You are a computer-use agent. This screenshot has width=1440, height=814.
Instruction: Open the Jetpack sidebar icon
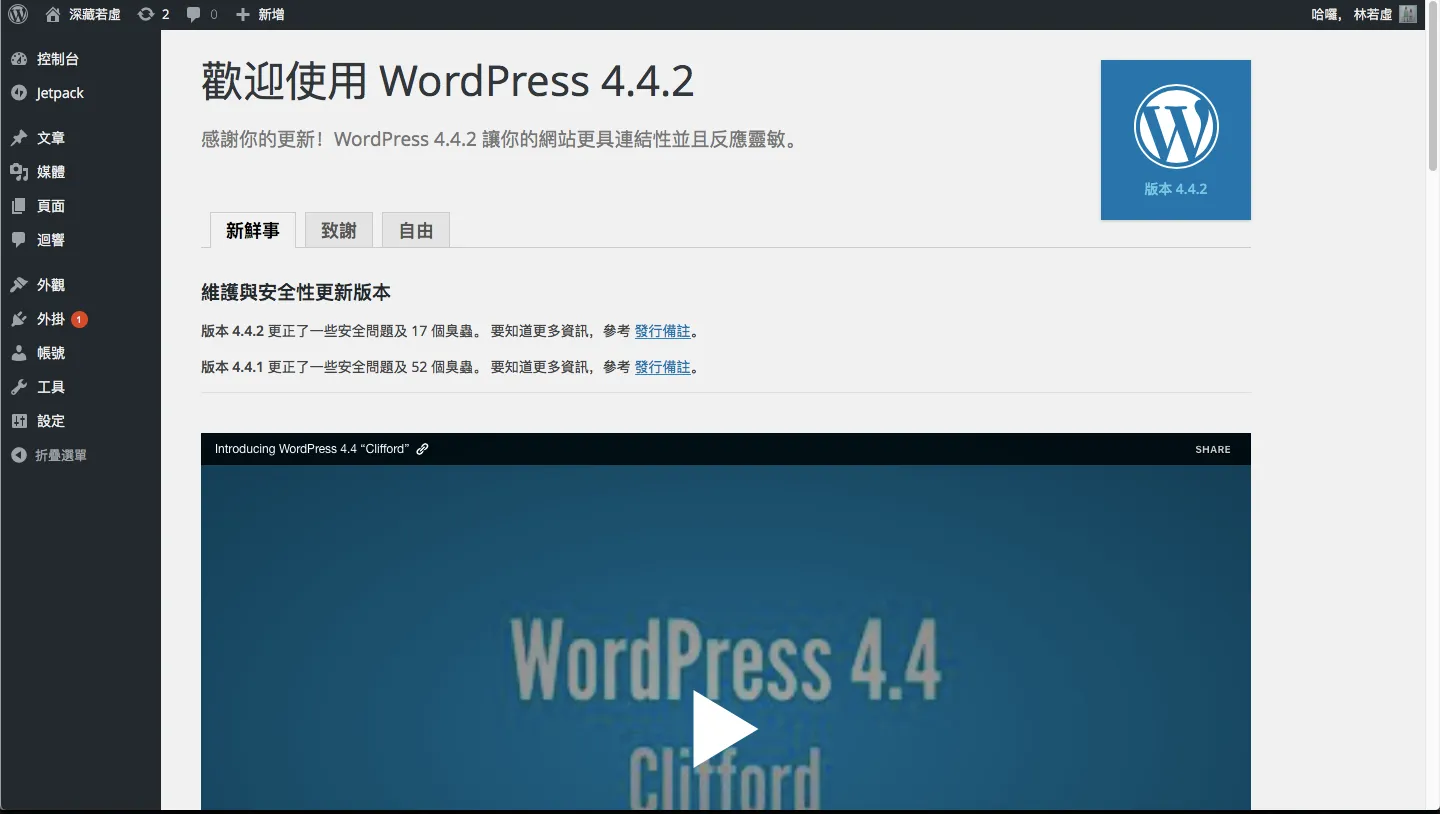(18, 93)
